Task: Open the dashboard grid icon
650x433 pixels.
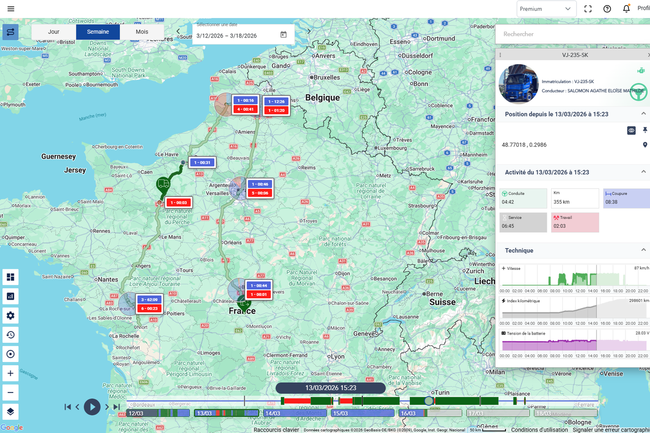Action: (10, 277)
